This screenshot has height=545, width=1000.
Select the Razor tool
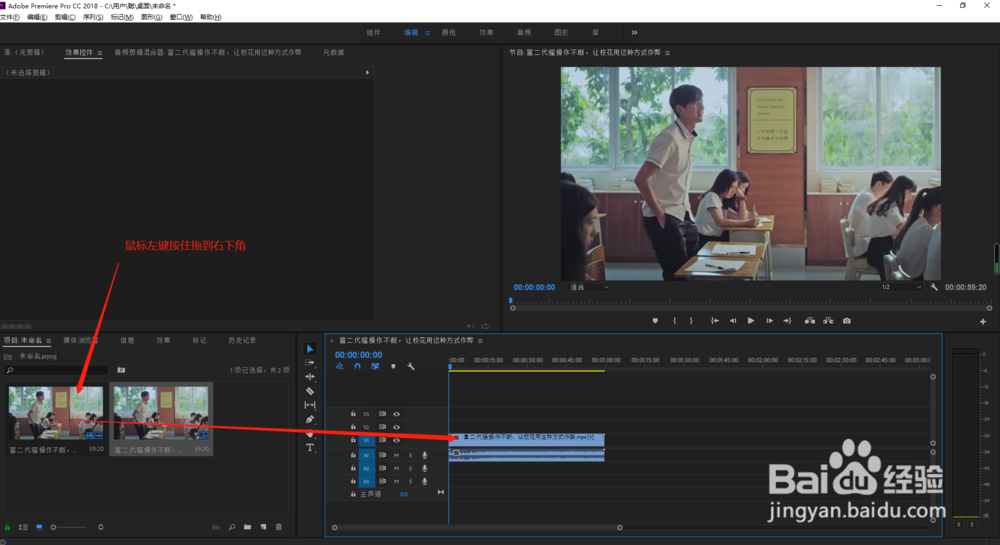(x=310, y=391)
